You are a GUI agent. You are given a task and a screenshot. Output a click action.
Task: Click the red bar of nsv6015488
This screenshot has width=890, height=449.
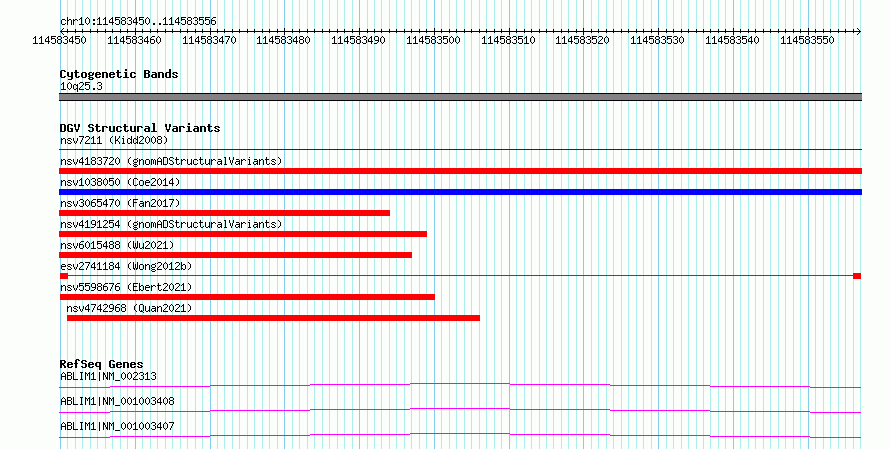click(236, 255)
